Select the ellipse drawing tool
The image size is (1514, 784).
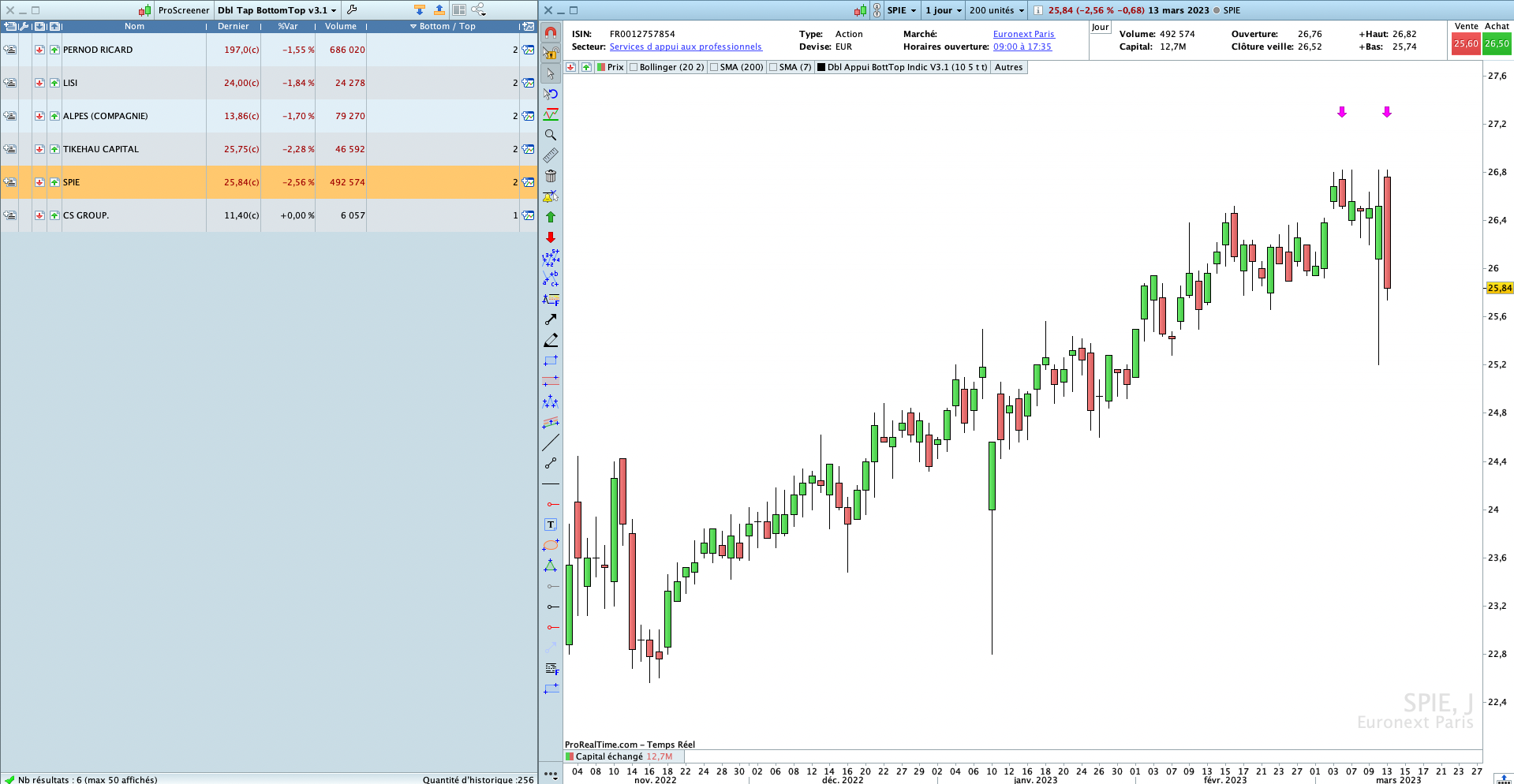551,545
